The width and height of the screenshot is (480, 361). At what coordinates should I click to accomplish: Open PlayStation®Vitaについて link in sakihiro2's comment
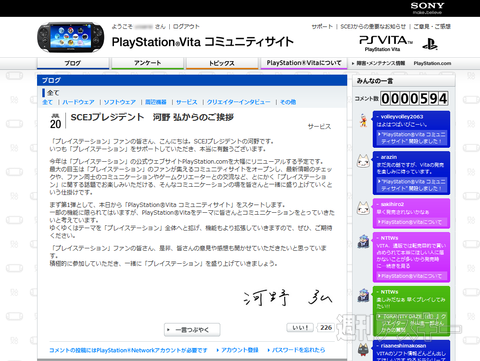point(411,222)
